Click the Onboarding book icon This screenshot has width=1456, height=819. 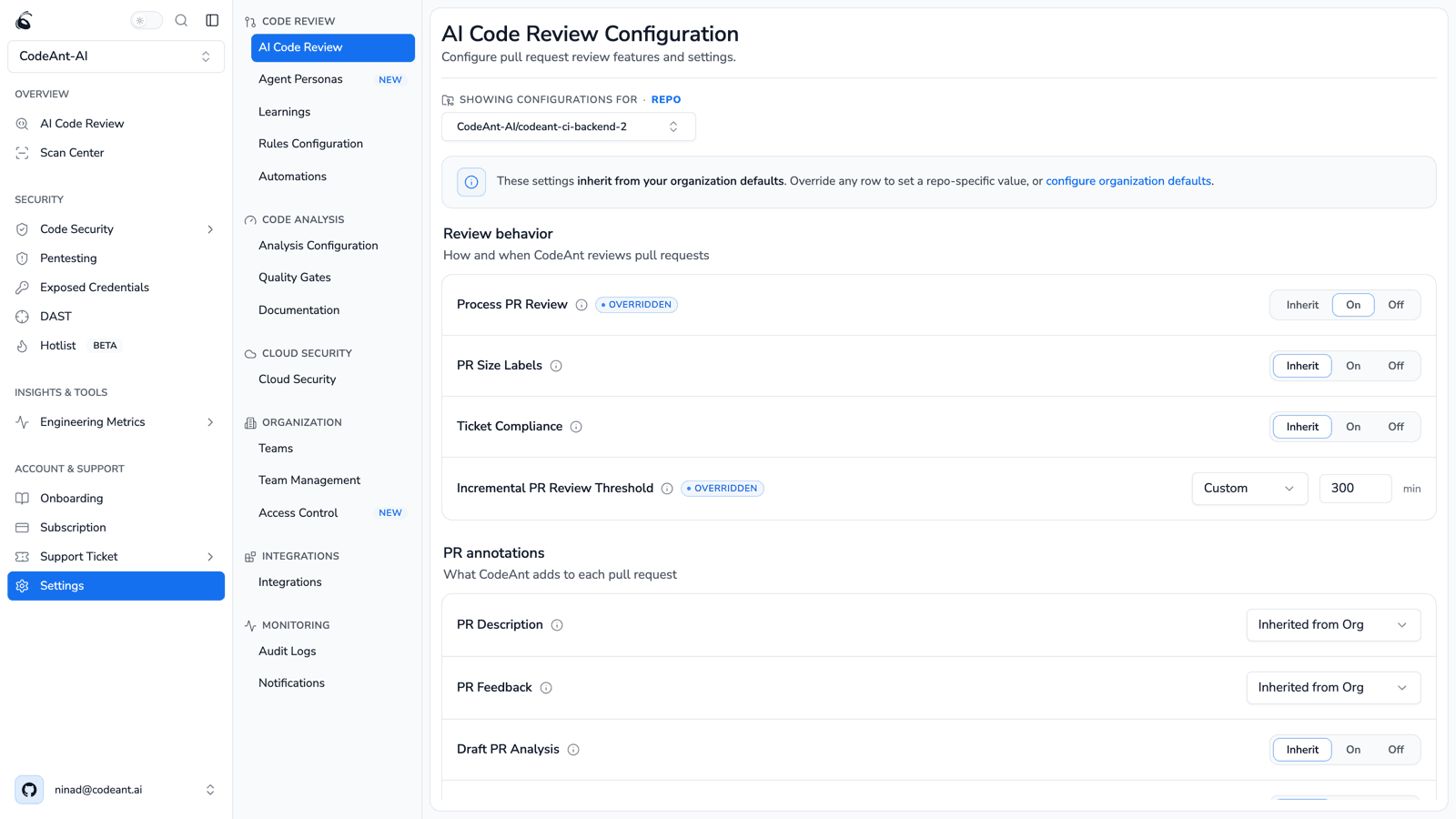23,499
